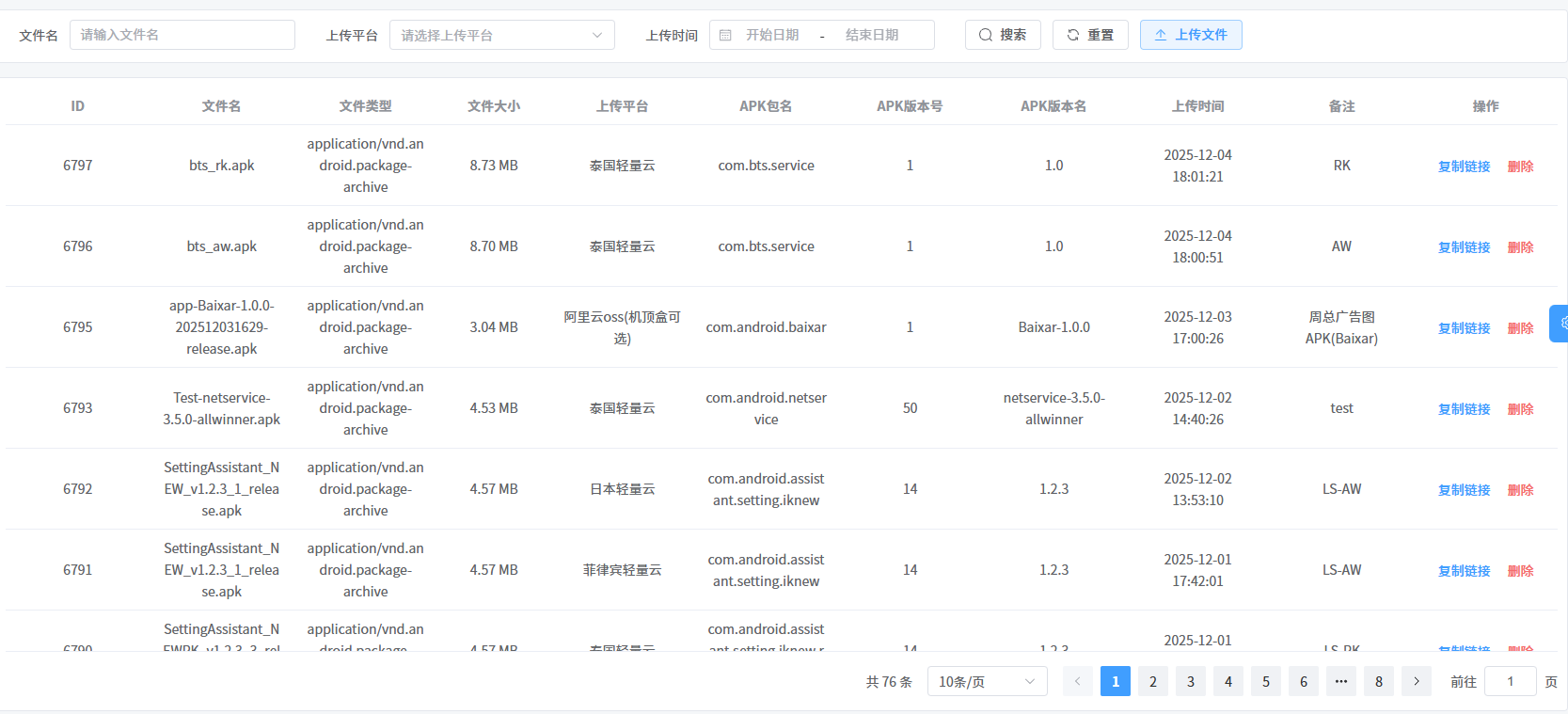Go to page 2 in pagination
The width and height of the screenshot is (1568, 714).
point(1153,681)
